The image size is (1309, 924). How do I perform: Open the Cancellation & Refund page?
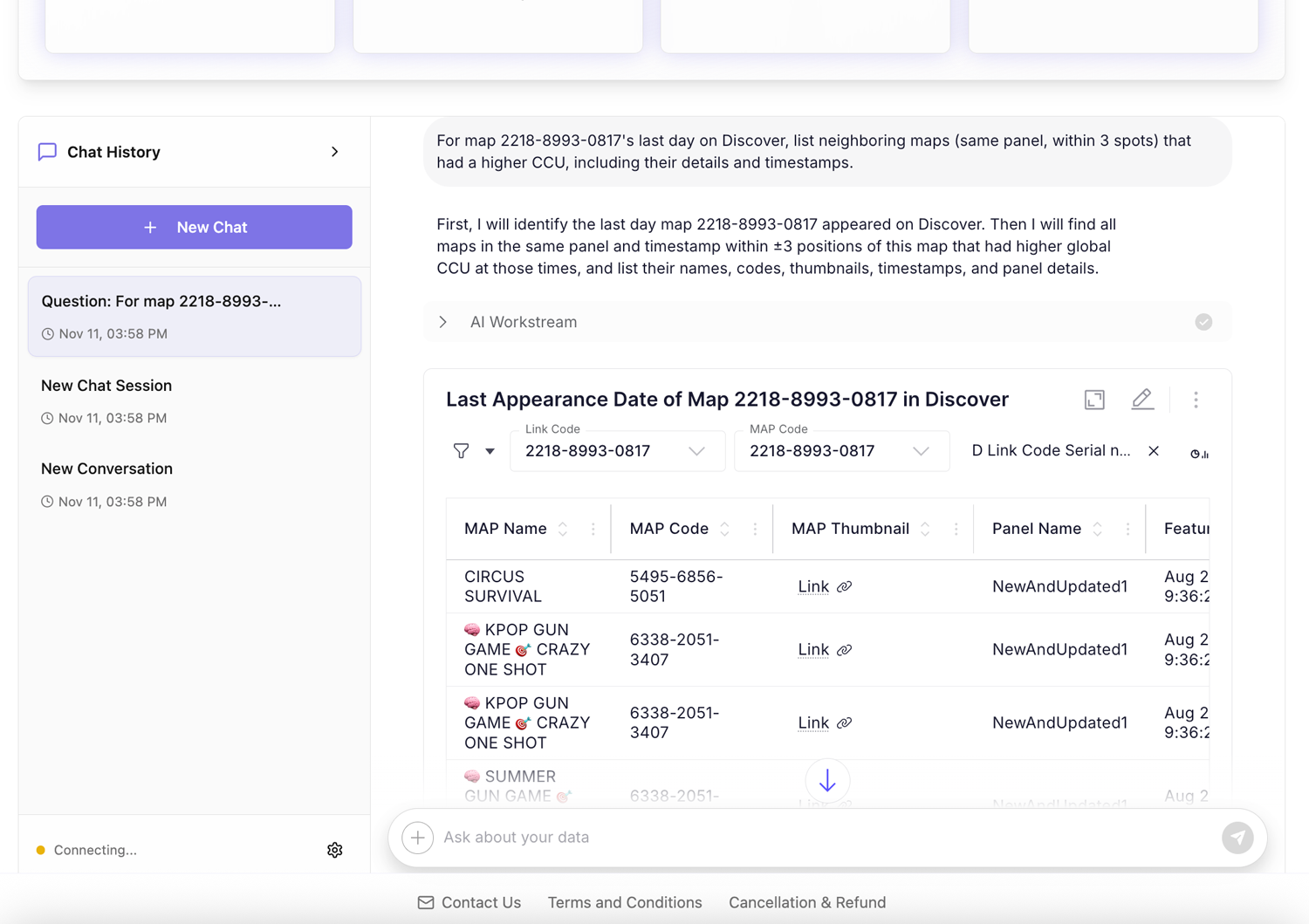807,902
